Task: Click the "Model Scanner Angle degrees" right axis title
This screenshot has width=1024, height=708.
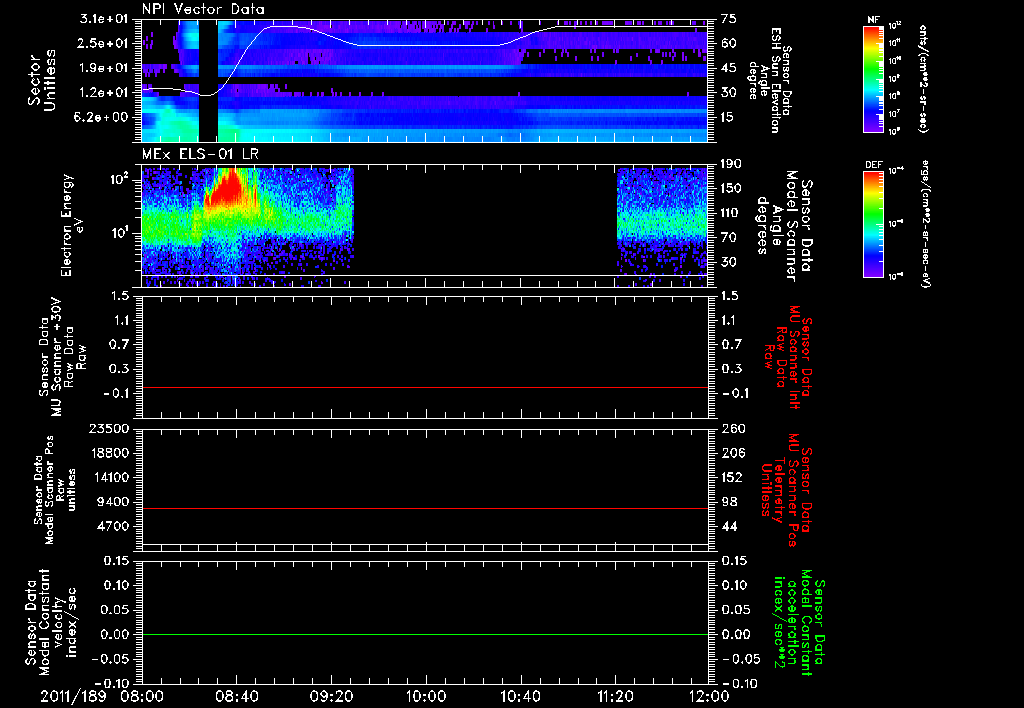Action: [784, 225]
